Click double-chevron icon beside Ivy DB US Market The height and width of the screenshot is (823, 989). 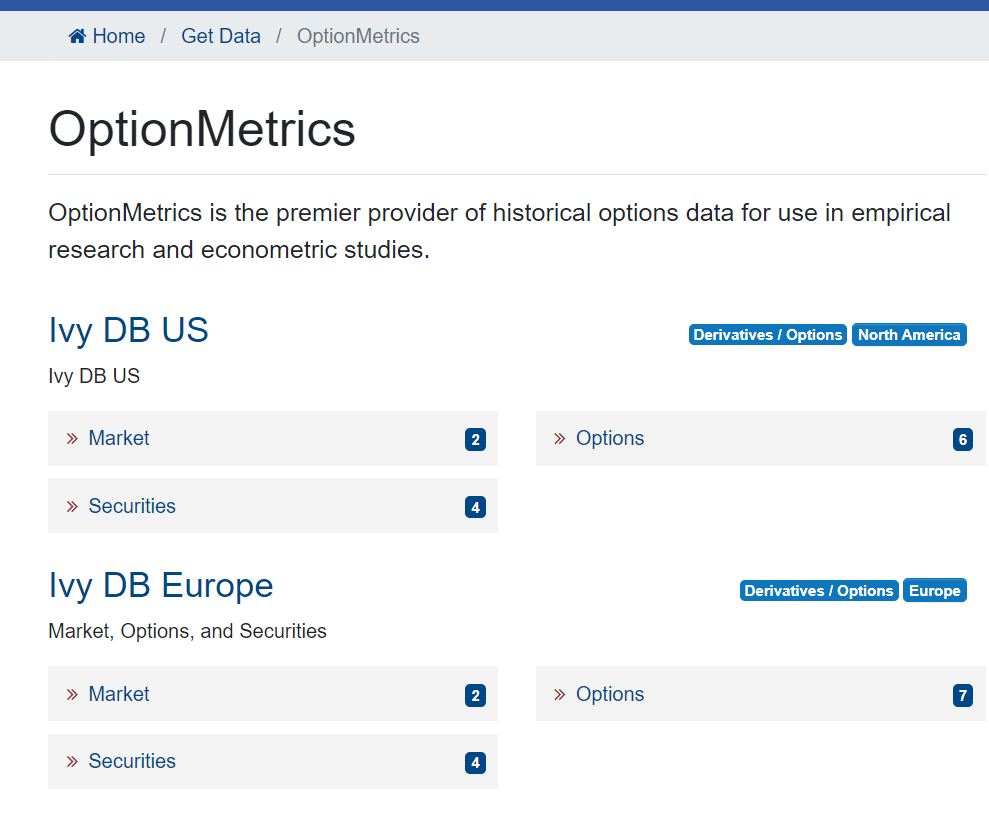pos(72,439)
